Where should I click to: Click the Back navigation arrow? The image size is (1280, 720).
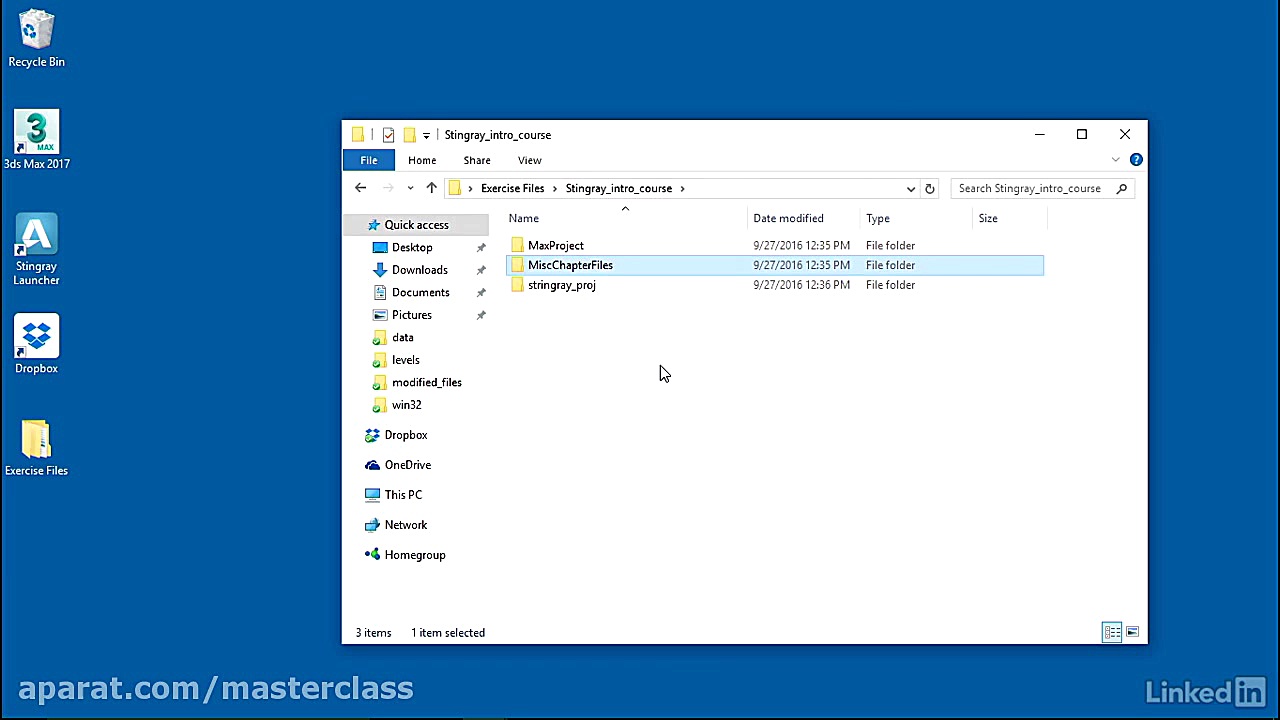tap(361, 188)
